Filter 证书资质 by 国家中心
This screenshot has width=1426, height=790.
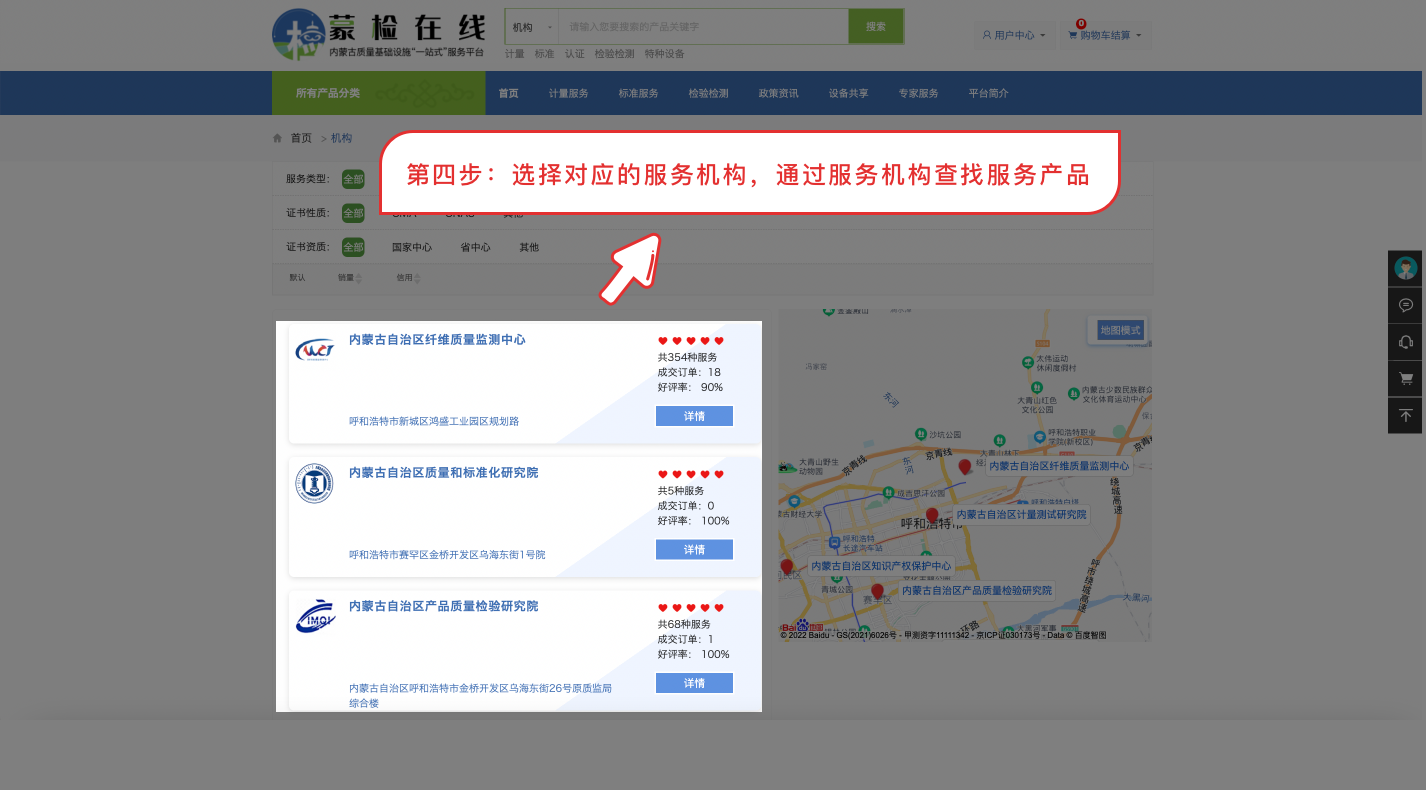[412, 247]
